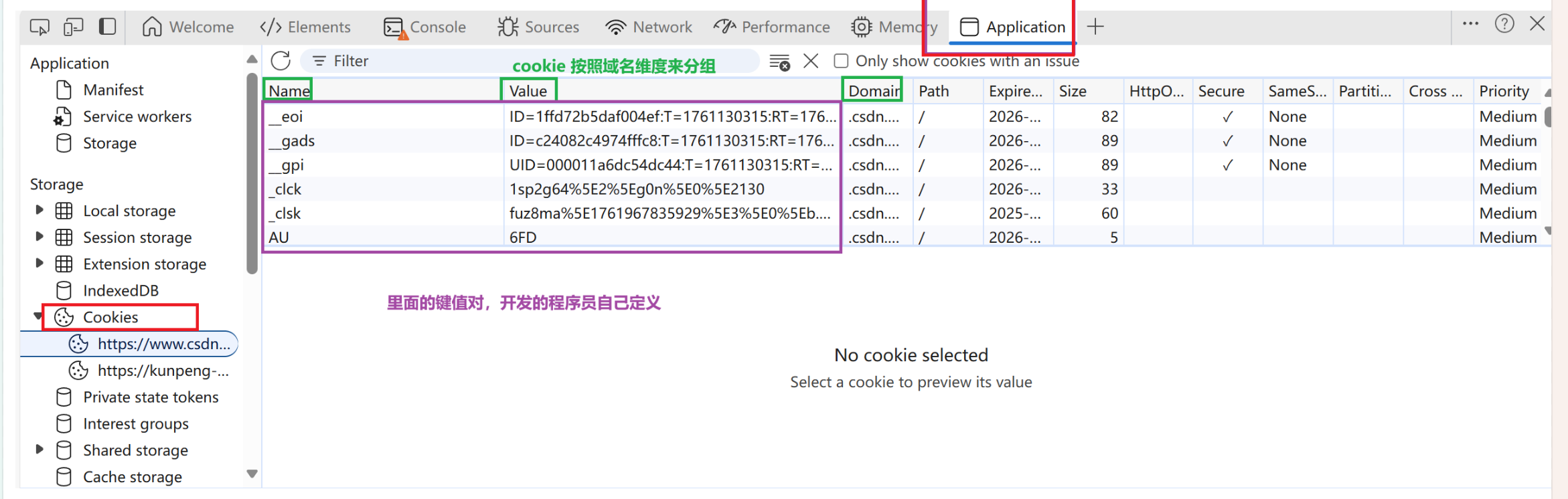Image resolution: width=1568 pixels, height=499 pixels.
Task: Open IndexedDB in the sidebar
Action: tap(121, 290)
